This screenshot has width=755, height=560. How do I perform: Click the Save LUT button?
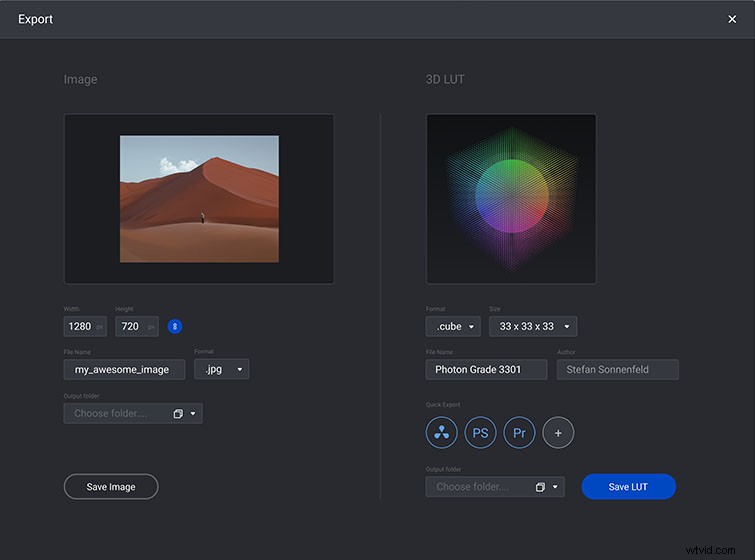click(x=628, y=487)
